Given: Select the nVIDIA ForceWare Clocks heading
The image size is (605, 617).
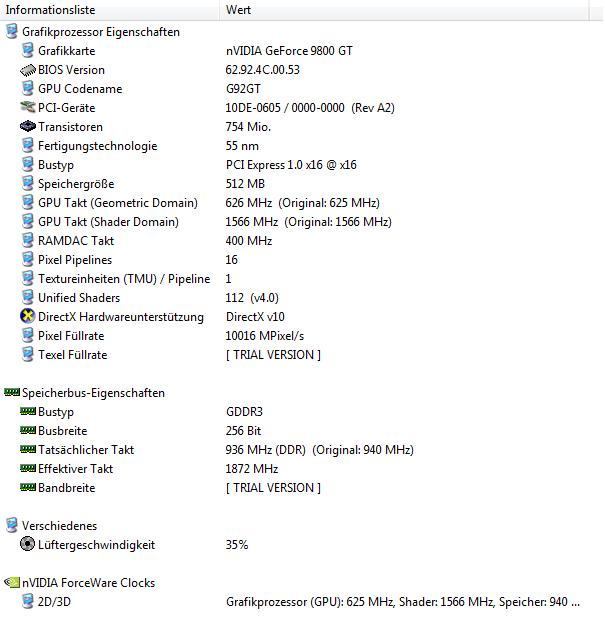Looking at the screenshot, I should coord(89,583).
